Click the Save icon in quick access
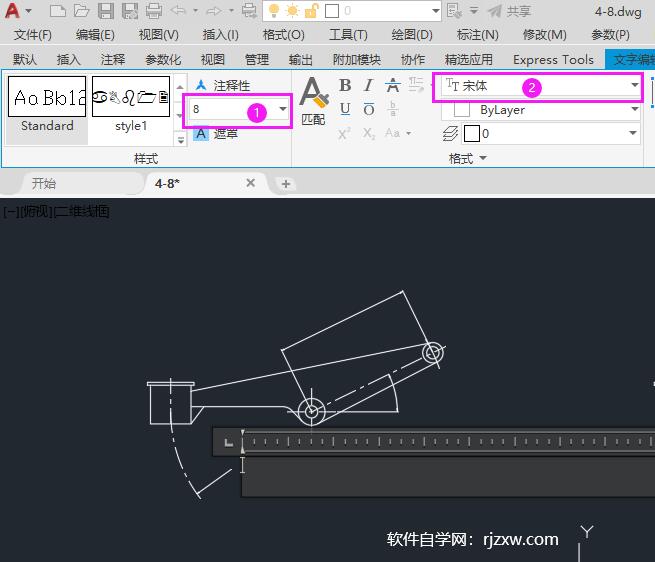The width and height of the screenshot is (655, 562). pyautogui.click(x=106, y=11)
